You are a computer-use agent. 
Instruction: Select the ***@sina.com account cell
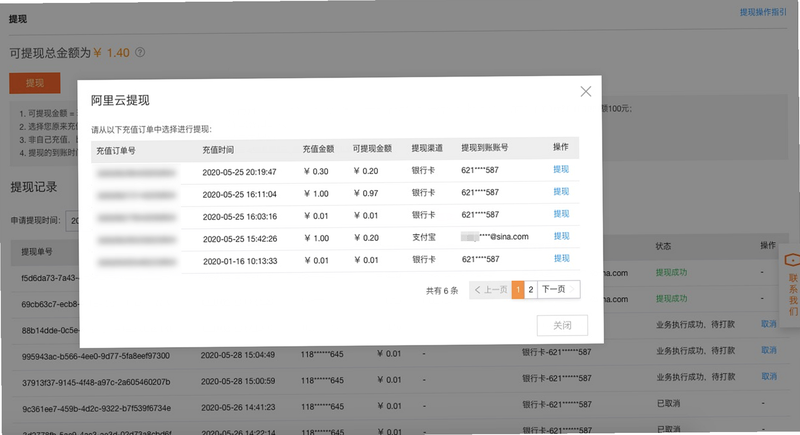coord(495,237)
